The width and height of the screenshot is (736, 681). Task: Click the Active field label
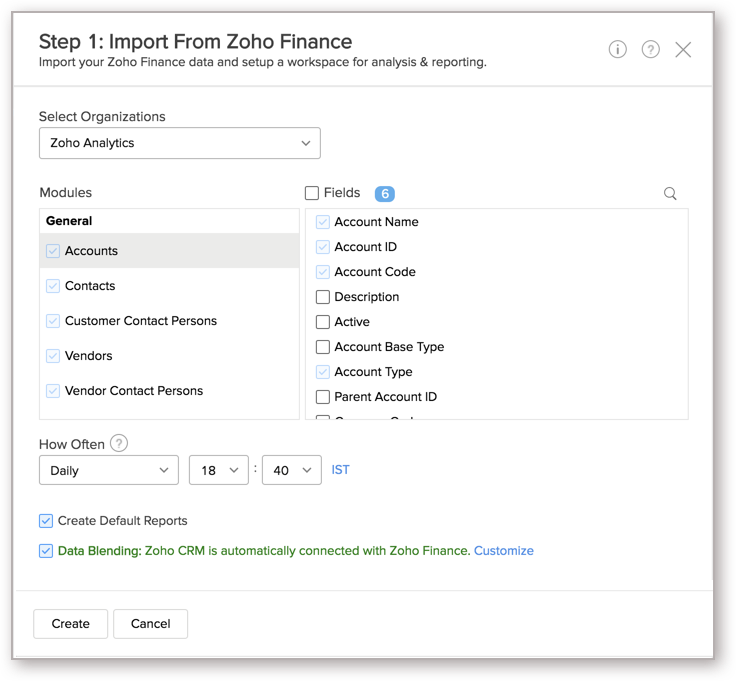coord(352,322)
